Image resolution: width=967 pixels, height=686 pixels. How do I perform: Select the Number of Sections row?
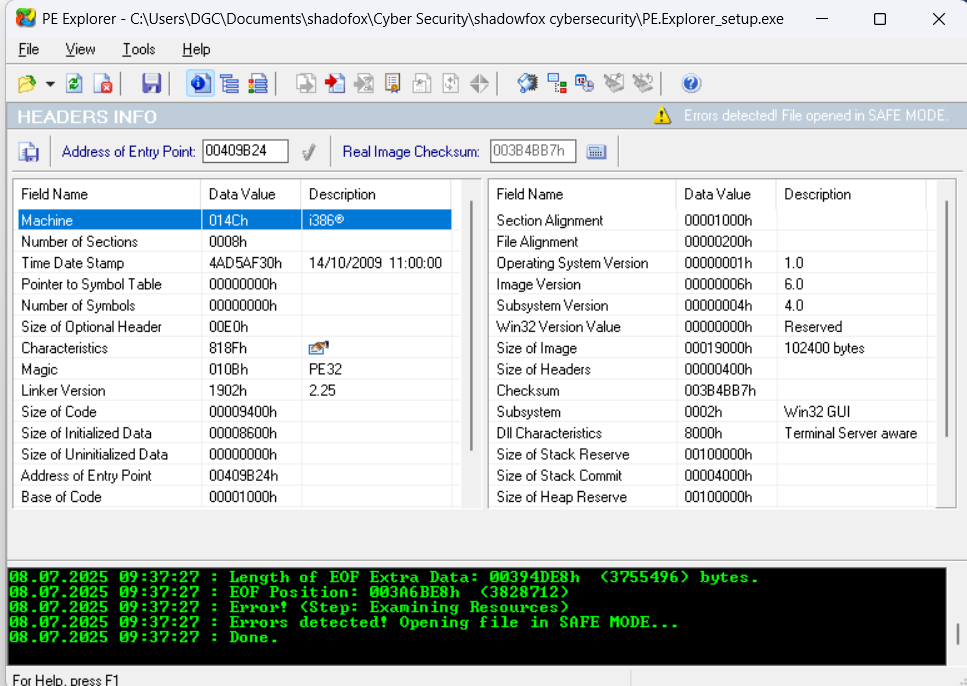[235, 242]
